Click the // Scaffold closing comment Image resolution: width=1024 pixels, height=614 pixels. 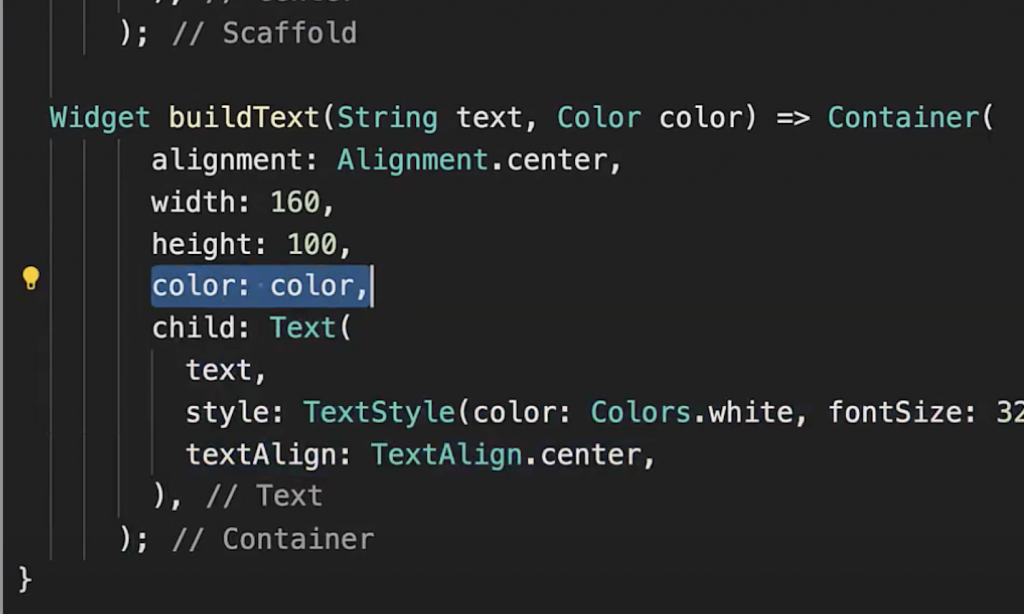coord(264,33)
